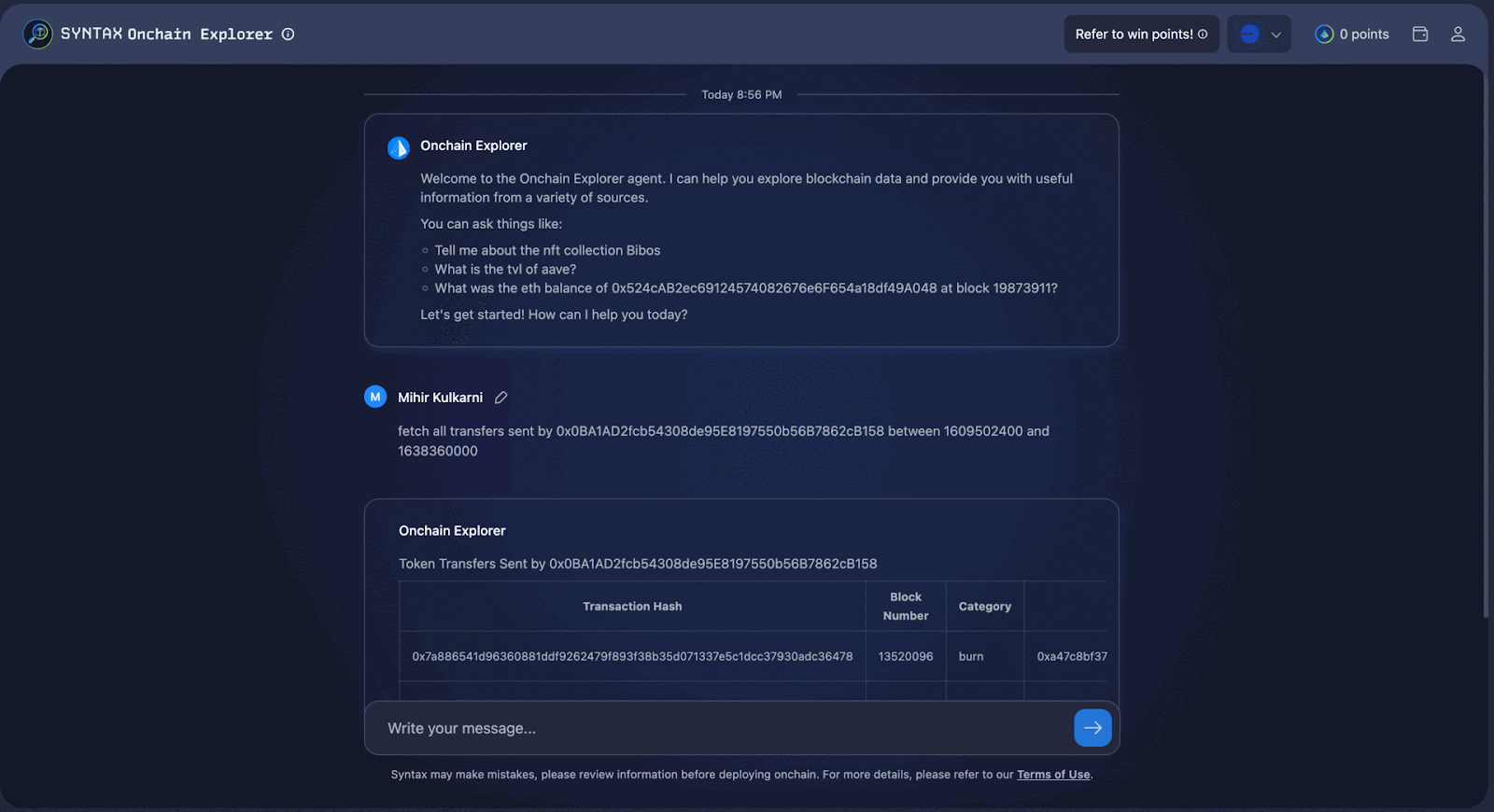Open the Terms of Use link

tap(1053, 775)
